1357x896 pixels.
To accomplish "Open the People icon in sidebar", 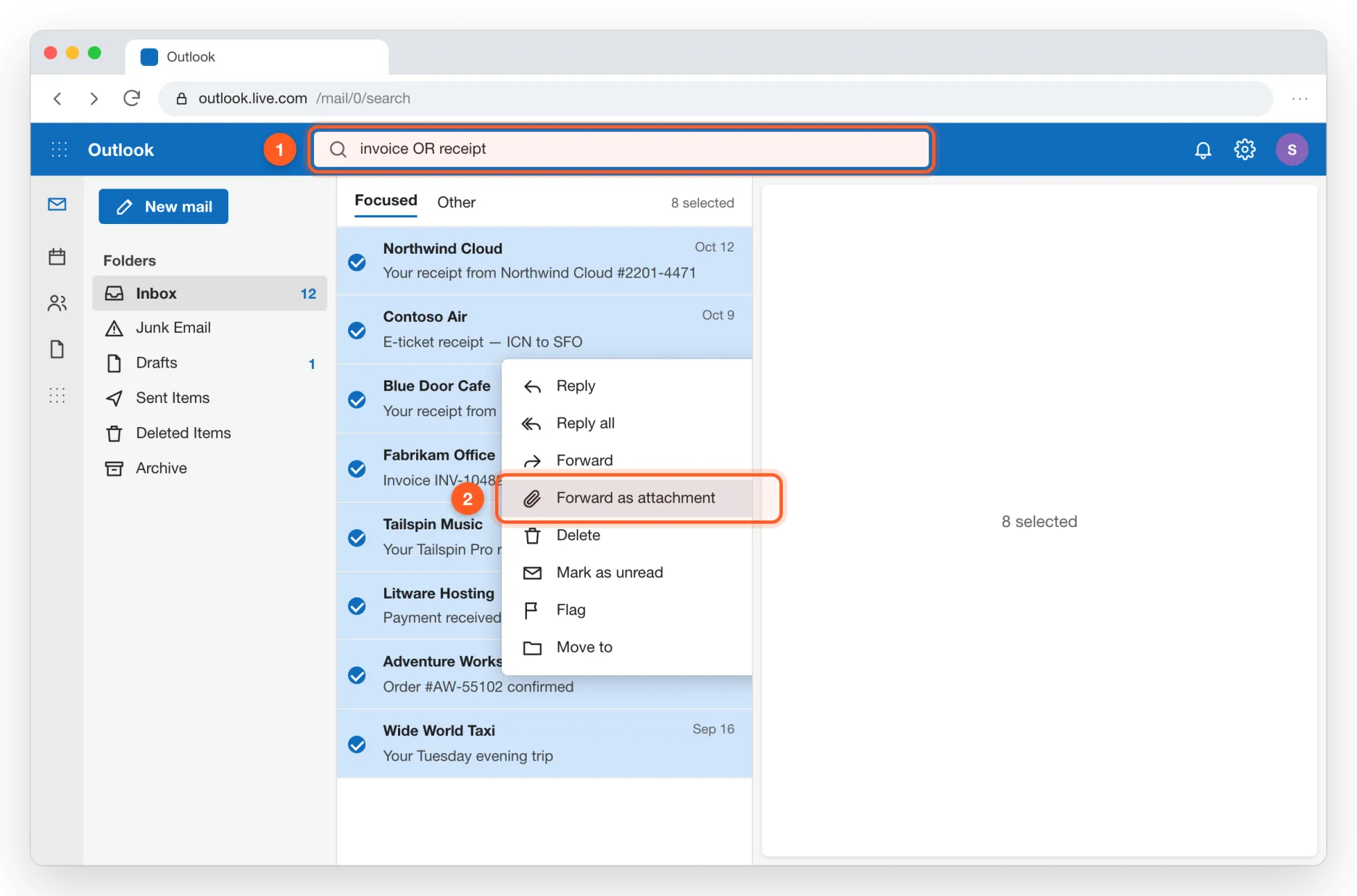I will [57, 303].
